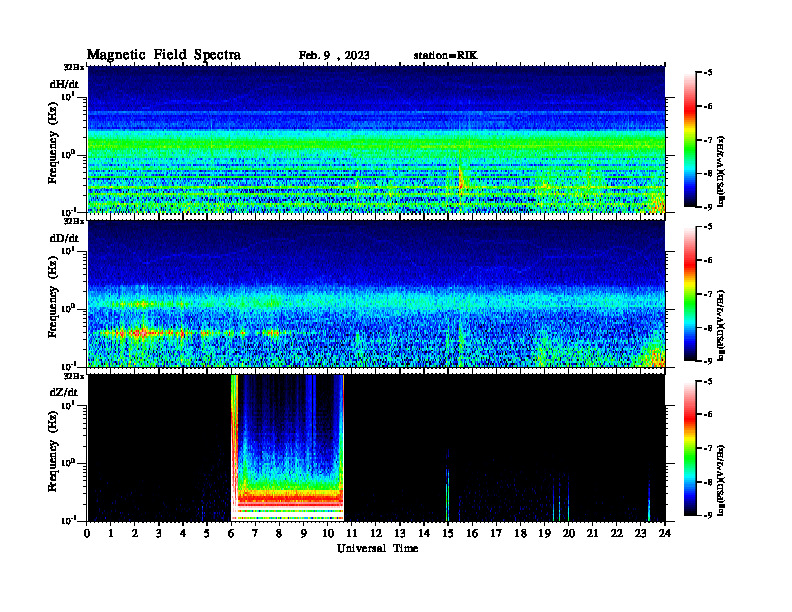The height and width of the screenshot is (612, 792).
Task: Click the hour 24 tick label on time axis
Action: (665, 534)
